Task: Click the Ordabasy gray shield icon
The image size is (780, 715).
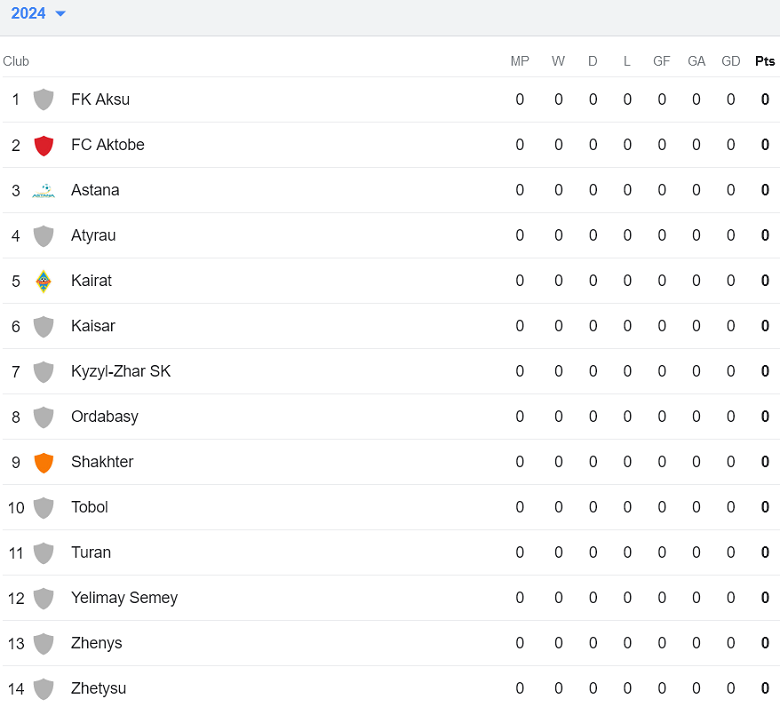Action: [x=43, y=417]
